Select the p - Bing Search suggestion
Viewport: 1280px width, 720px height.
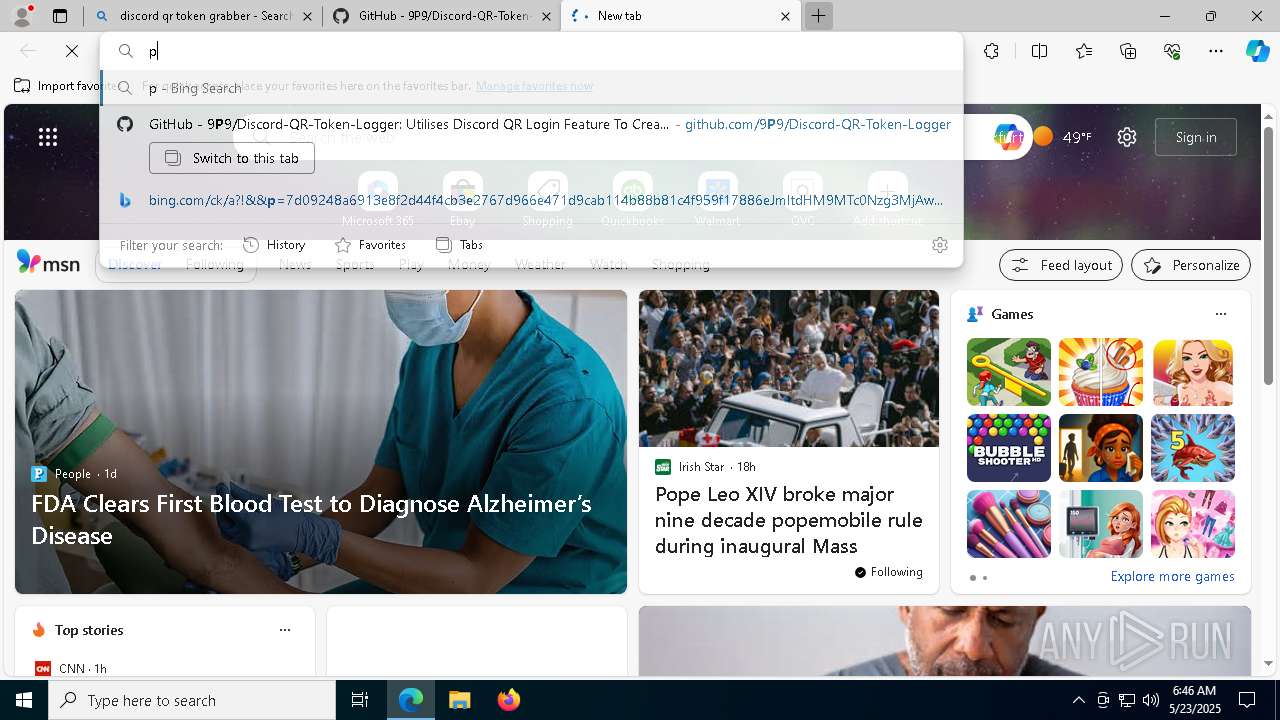click(531, 88)
